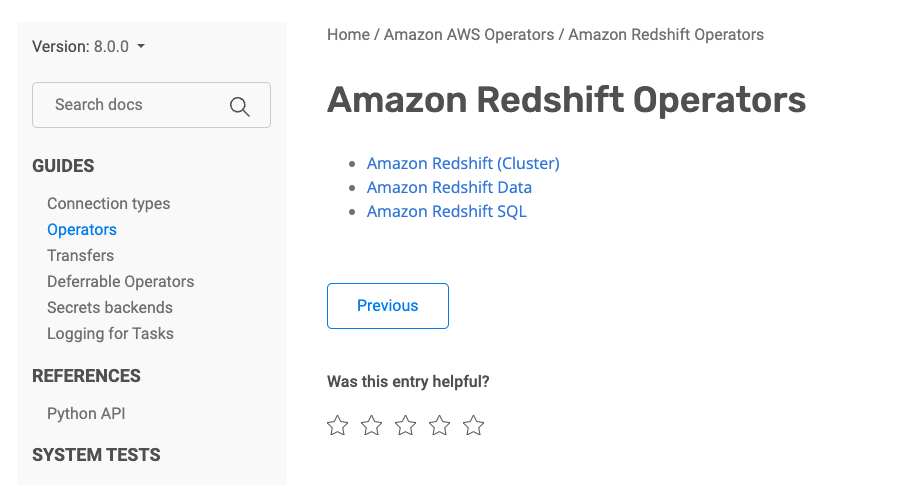Open Amazon Redshift (Cluster) link

(x=463, y=163)
